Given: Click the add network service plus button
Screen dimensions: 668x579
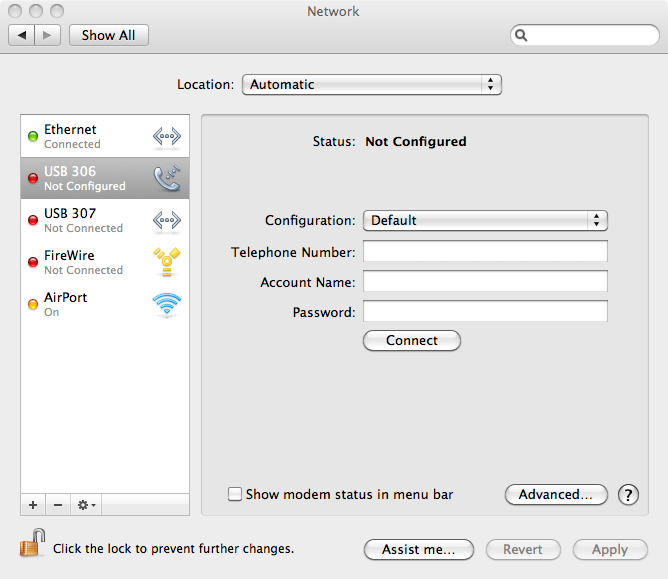Looking at the screenshot, I should coord(33,505).
